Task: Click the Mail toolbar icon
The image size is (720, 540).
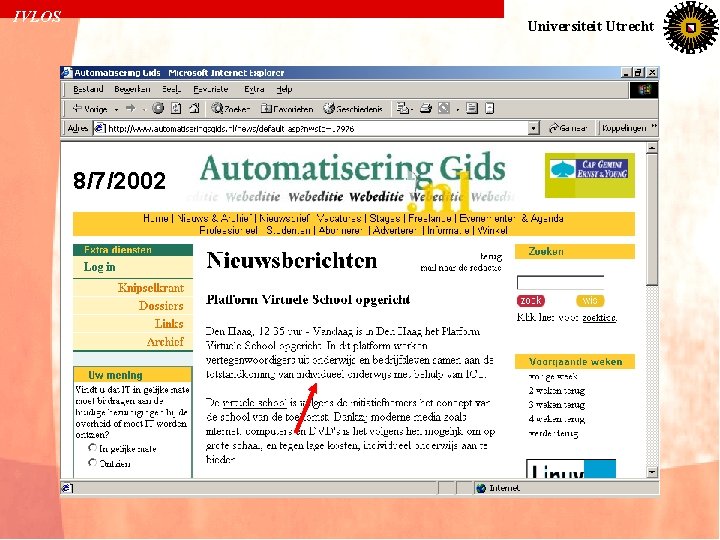Action: 402,108
